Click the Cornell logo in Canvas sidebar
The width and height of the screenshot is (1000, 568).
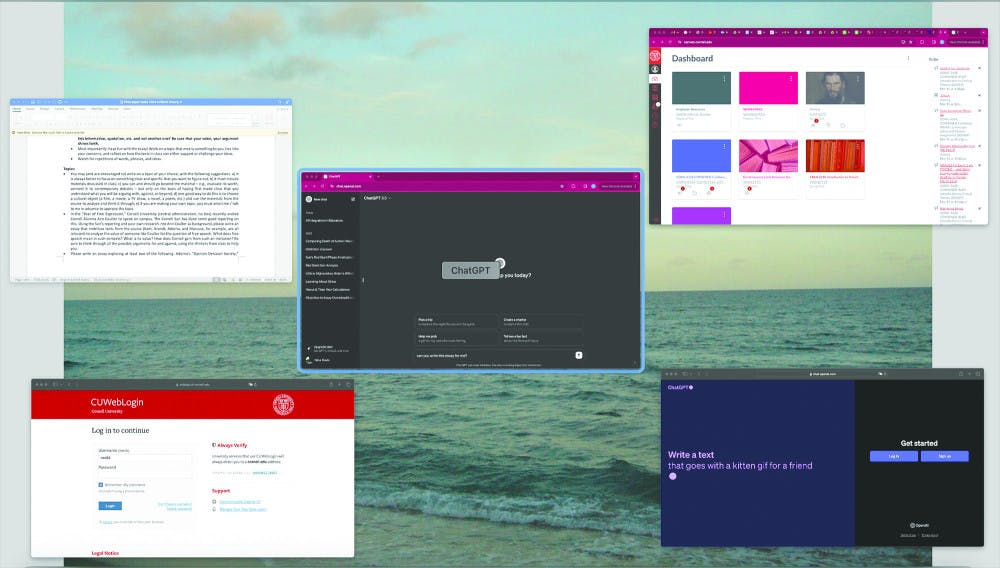[x=655, y=55]
